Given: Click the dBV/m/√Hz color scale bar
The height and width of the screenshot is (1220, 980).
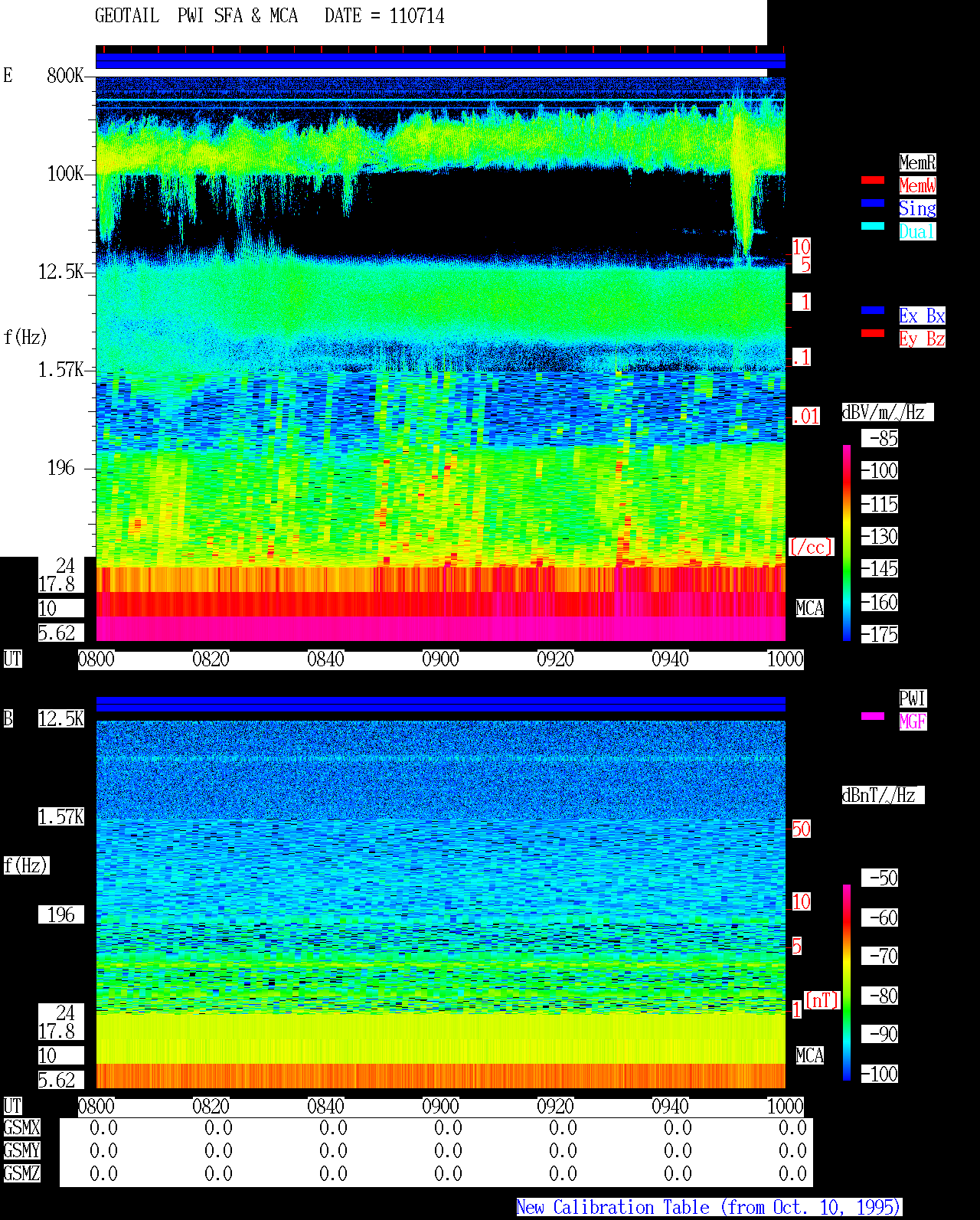Looking at the screenshot, I should coord(847,542).
